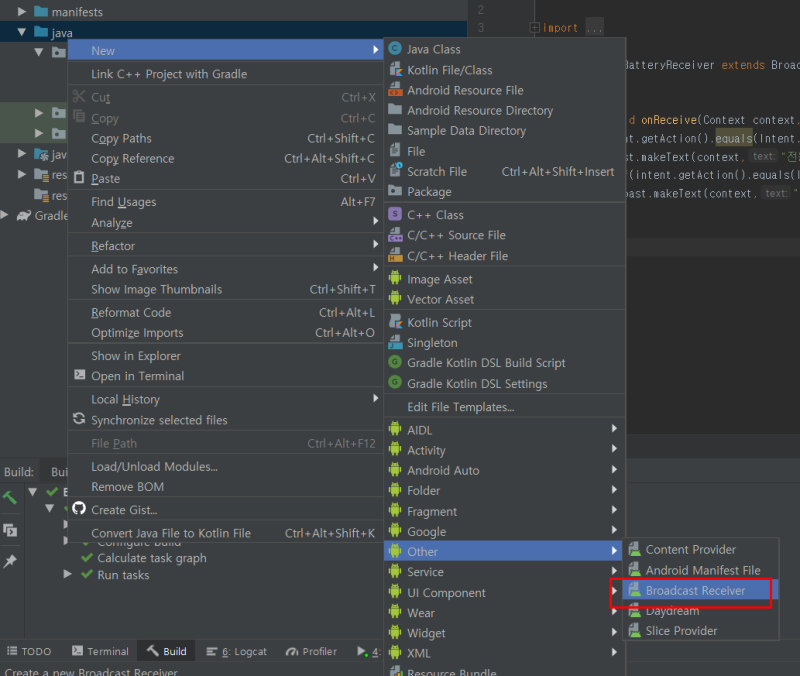The image size is (800, 676).
Task: Select Reformat Code in context menu
Action: pos(131,313)
